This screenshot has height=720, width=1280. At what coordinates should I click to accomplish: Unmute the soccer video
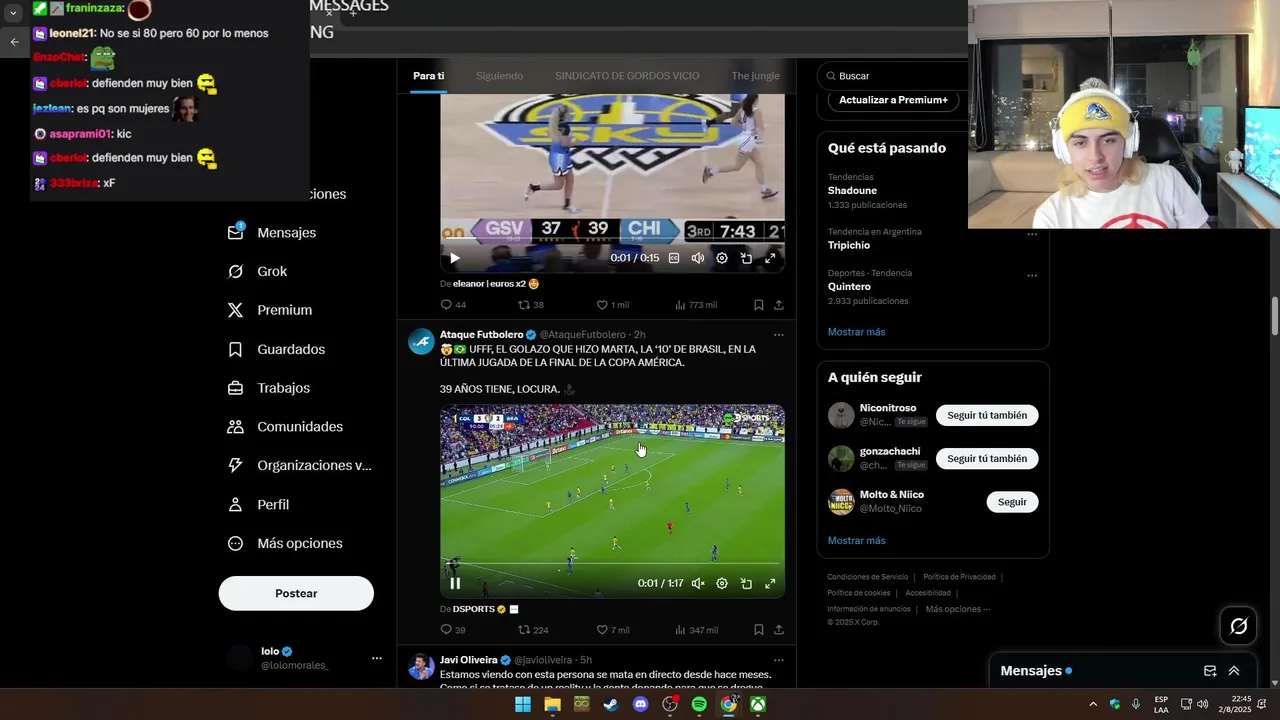click(x=698, y=583)
